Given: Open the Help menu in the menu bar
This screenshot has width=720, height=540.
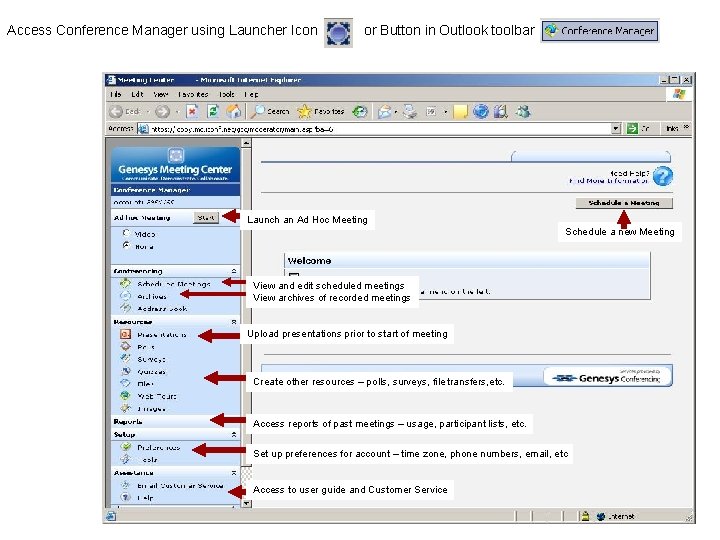Looking at the screenshot, I should tap(251, 94).
